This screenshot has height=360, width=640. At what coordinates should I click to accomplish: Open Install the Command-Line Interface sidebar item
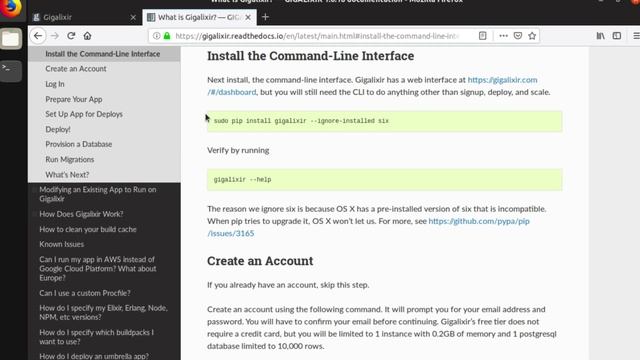tap(102, 54)
